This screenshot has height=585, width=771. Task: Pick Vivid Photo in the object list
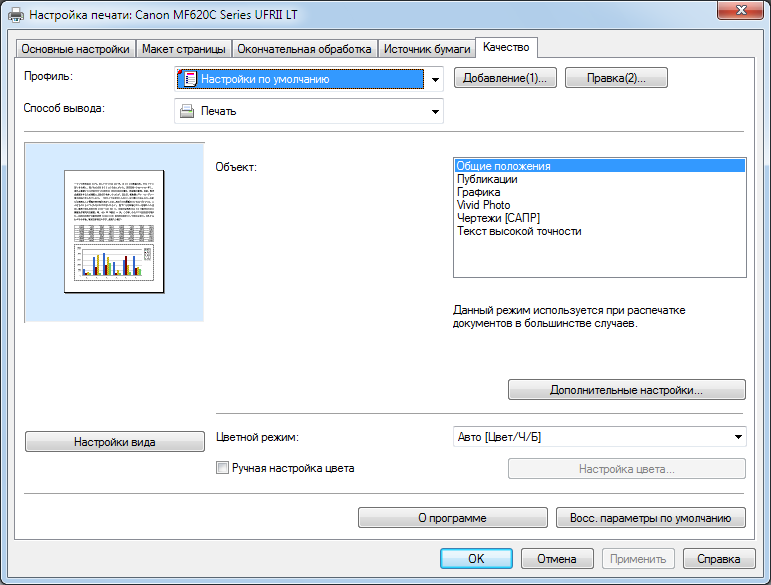tap(599, 205)
